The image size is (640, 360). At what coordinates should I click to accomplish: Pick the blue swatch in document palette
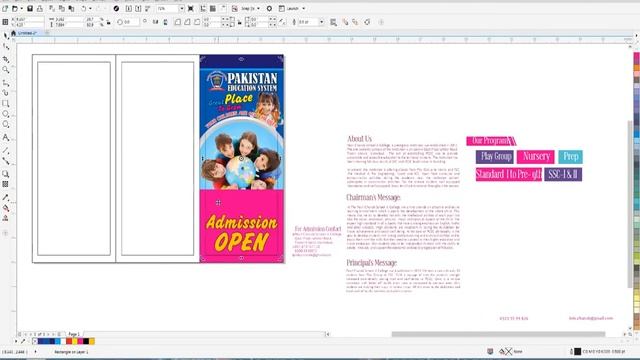(46, 341)
